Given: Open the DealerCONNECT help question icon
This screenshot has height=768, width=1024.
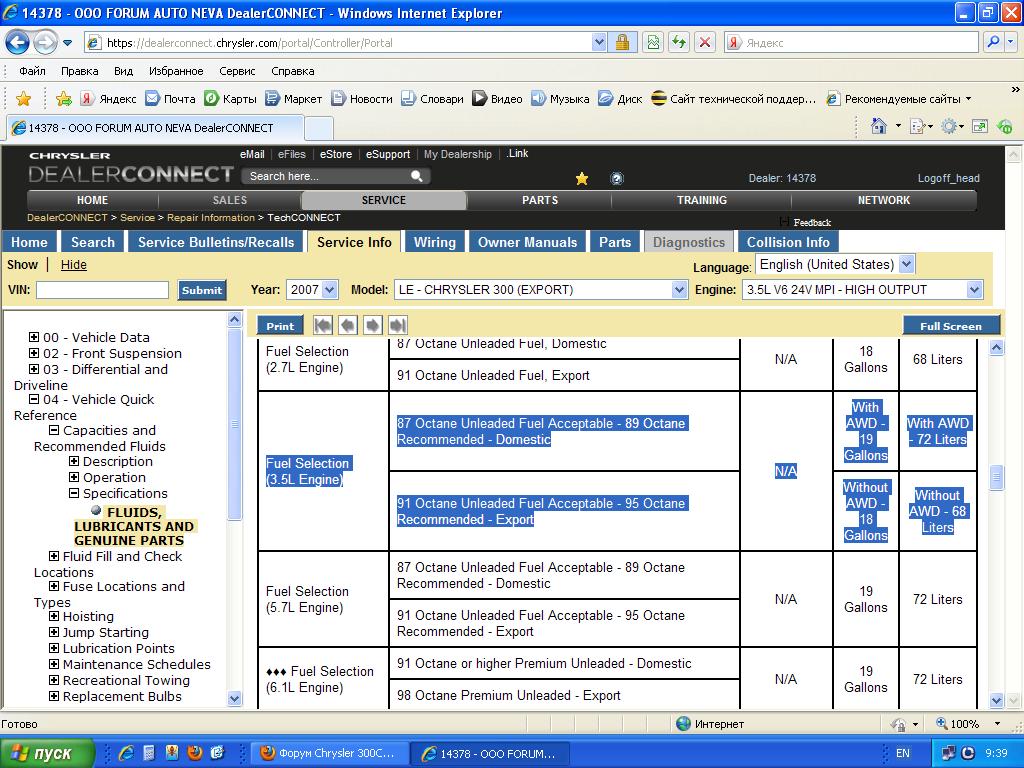Looking at the screenshot, I should 616,178.
